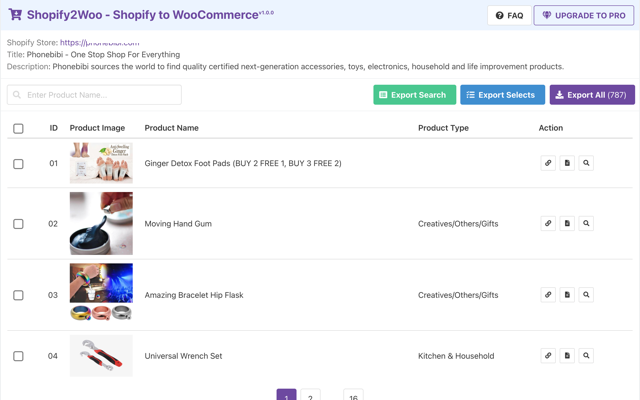Click magnifier icon for Moving Hand Gum

[x=586, y=223]
